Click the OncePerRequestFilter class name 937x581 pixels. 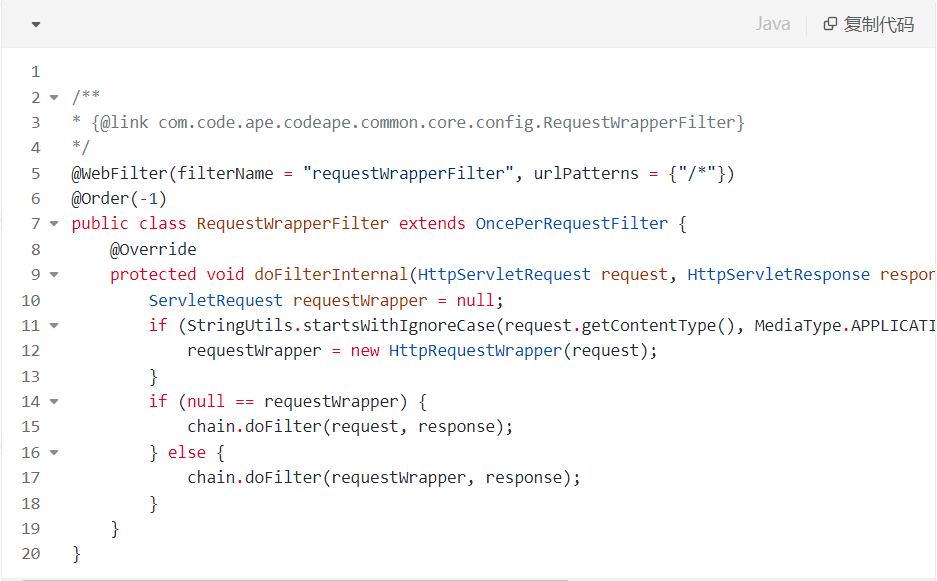tap(571, 224)
